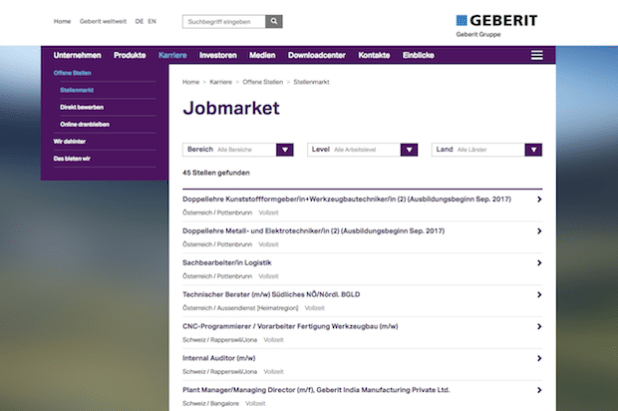Click the Geberit weltweit link

[x=103, y=21]
